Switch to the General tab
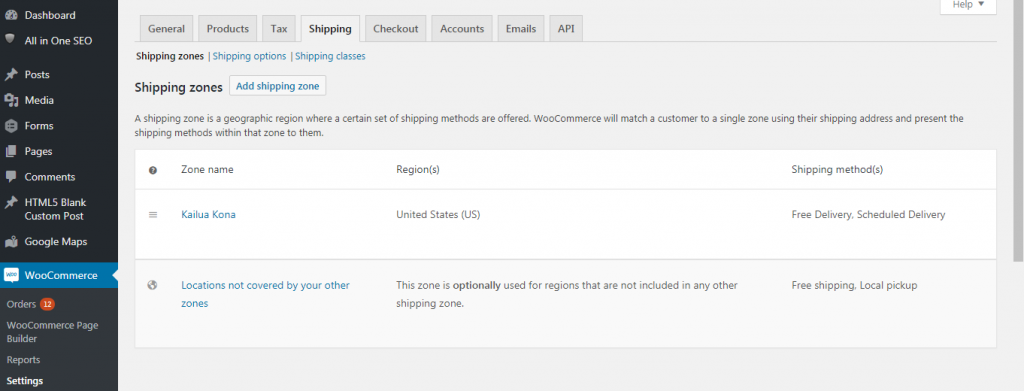This screenshot has height=391, width=1024. tap(166, 29)
